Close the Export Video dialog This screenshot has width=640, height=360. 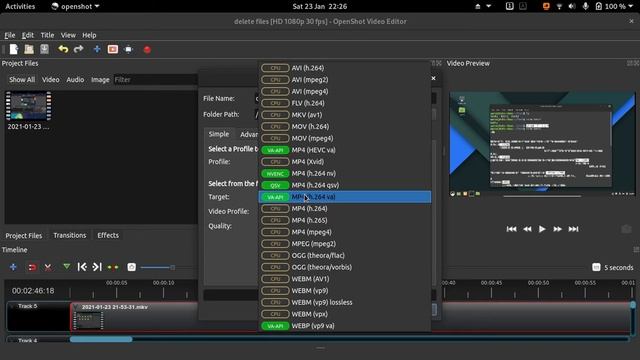coord(433,78)
